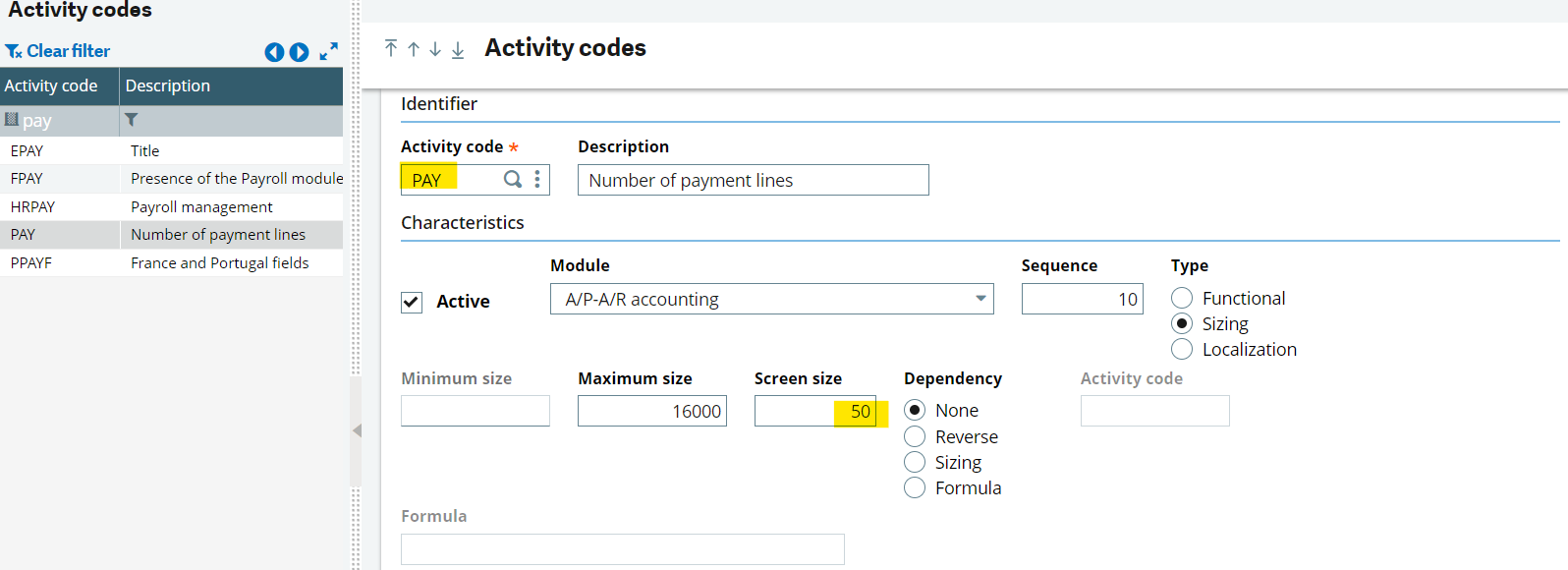Select the Localization type option
Viewport: 1568px width, 570px height.
pyautogui.click(x=1182, y=350)
